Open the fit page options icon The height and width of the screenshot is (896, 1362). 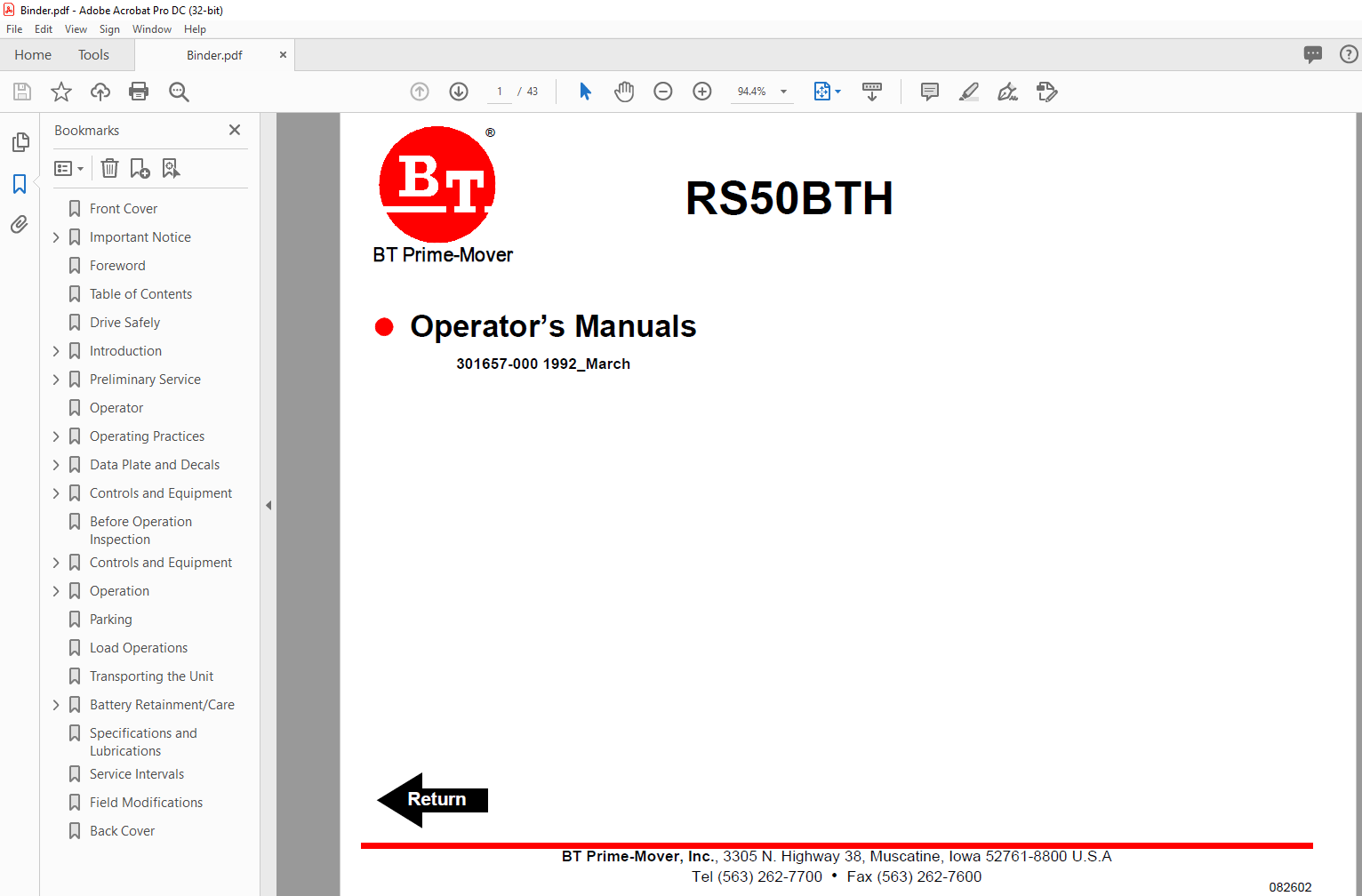click(822, 92)
